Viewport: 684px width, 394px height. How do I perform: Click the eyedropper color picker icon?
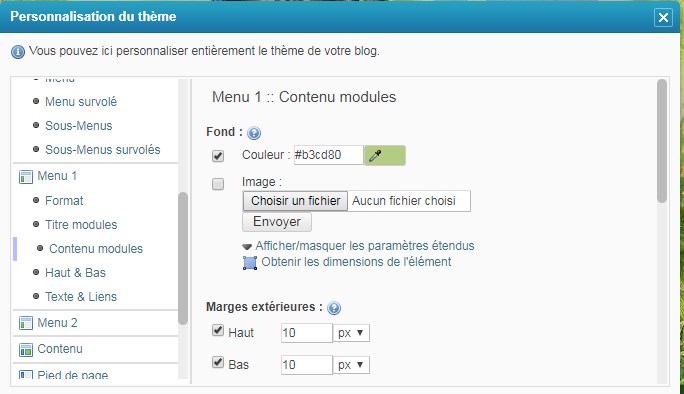(x=375, y=155)
